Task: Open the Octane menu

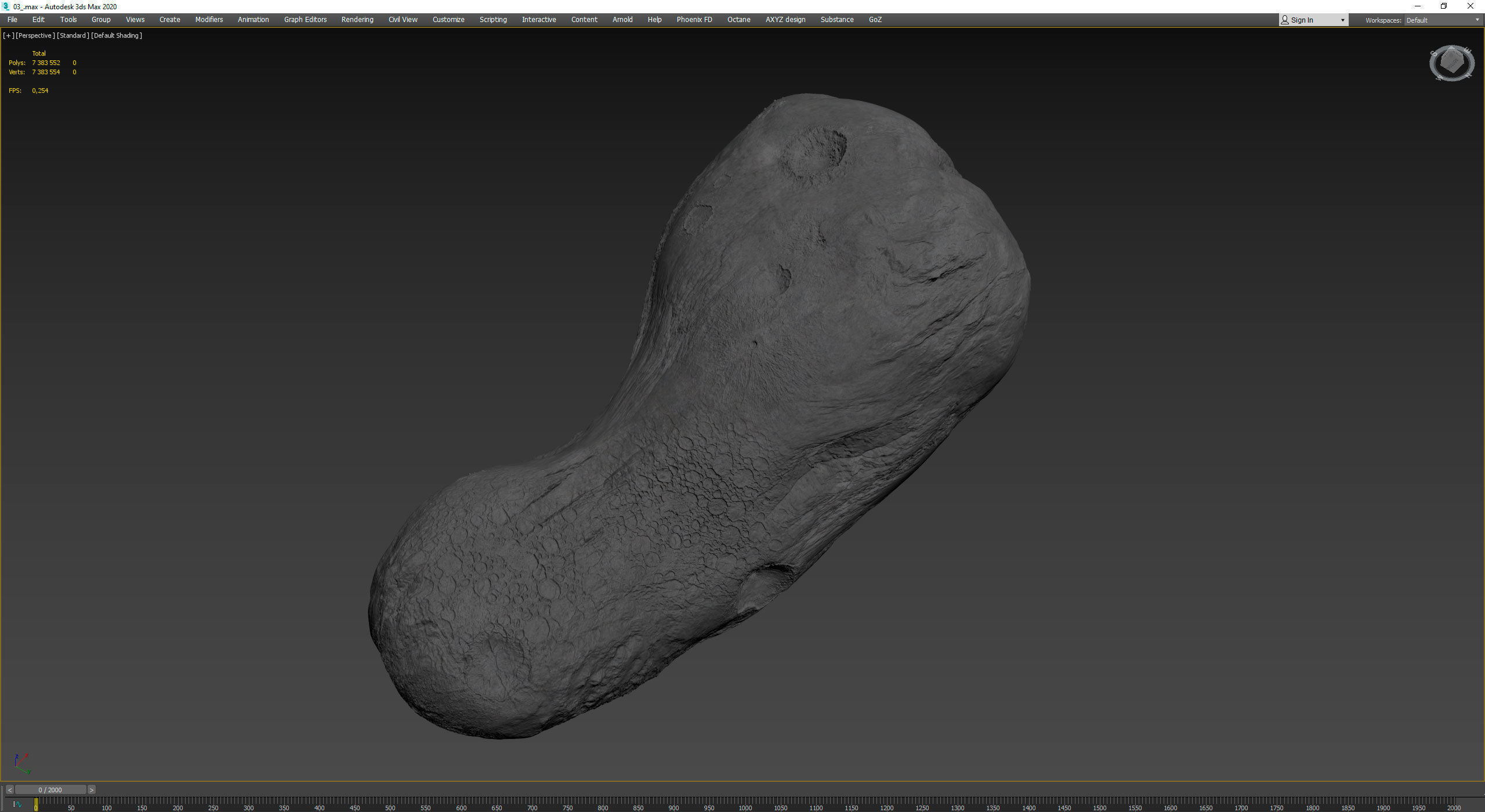Action: (x=739, y=20)
